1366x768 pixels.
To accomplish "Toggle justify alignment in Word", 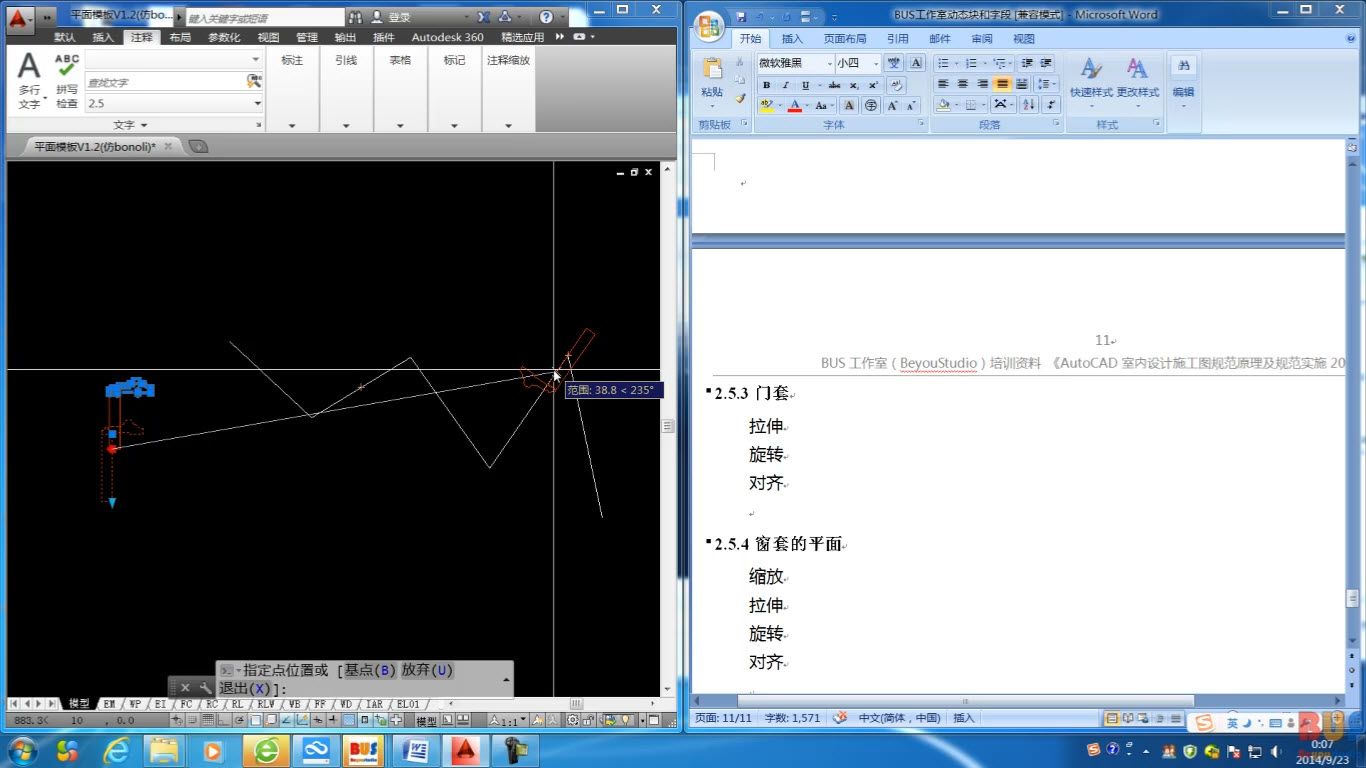I will [1002, 84].
